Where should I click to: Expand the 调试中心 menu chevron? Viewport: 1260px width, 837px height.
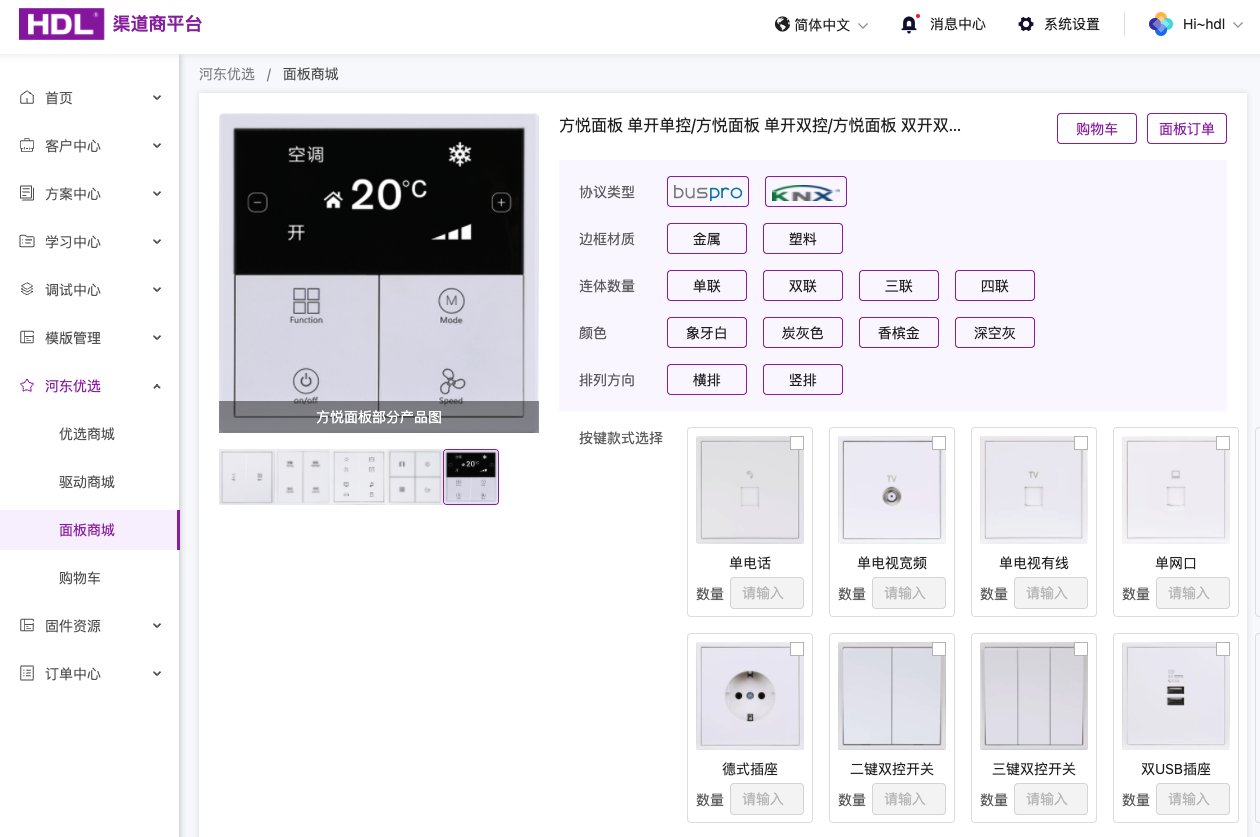pos(157,289)
